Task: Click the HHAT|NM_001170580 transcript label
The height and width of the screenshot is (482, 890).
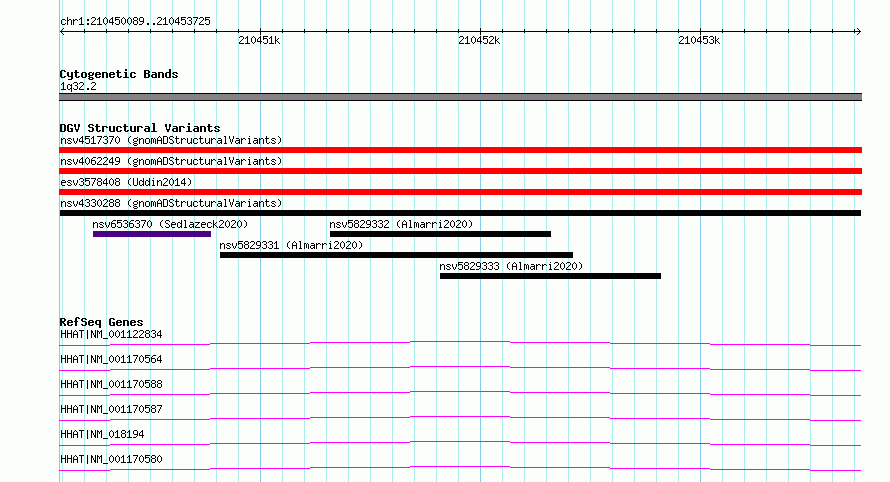Action: point(111,459)
